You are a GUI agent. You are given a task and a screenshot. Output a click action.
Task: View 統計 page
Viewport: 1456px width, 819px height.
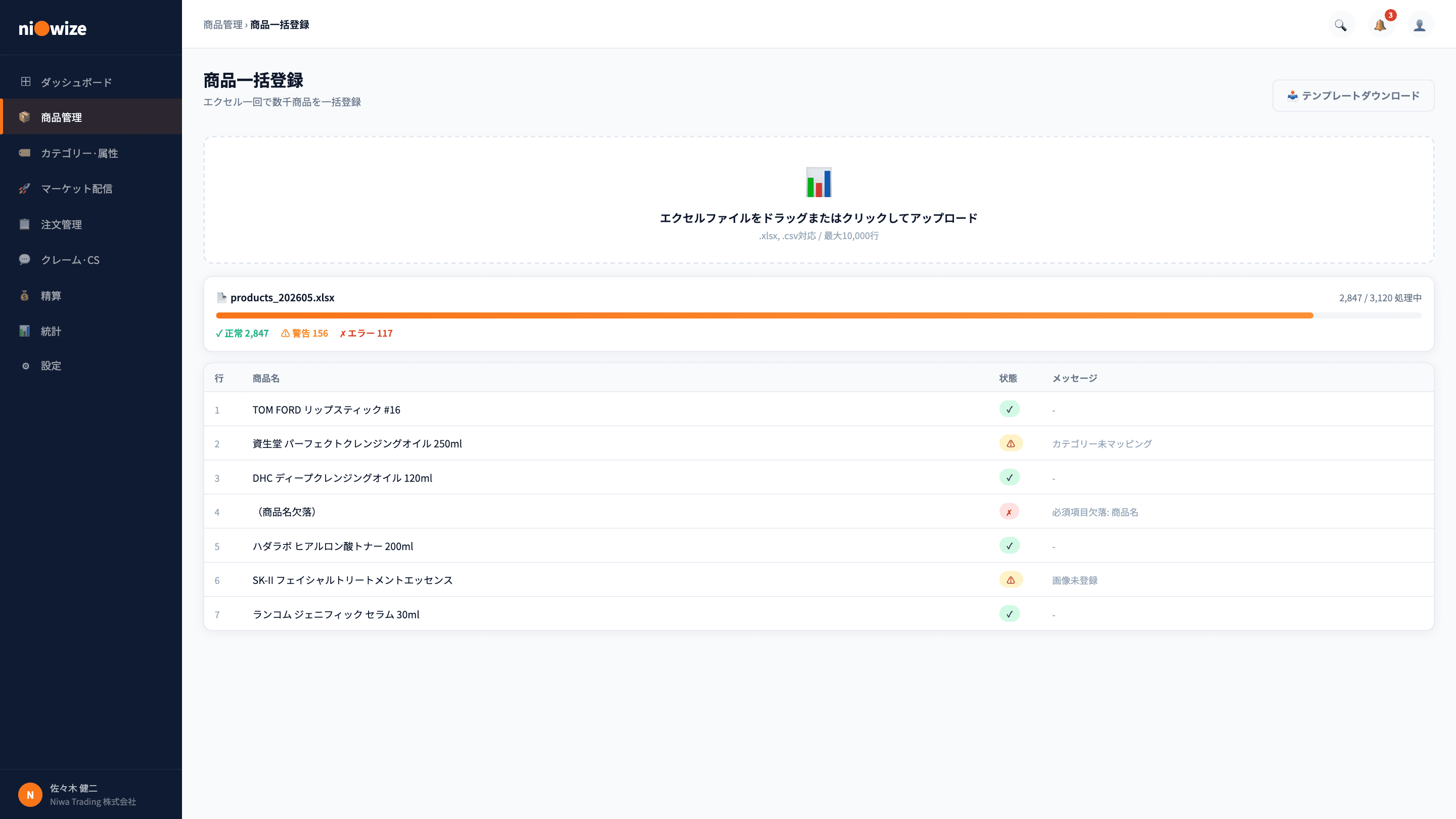[x=91, y=331]
